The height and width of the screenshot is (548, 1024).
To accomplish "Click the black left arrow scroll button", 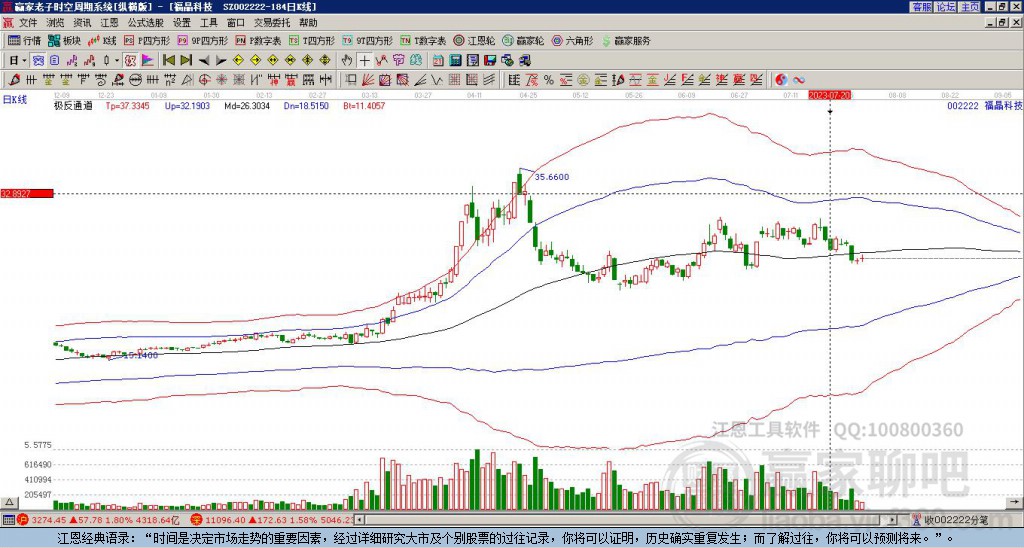I will click(204, 61).
